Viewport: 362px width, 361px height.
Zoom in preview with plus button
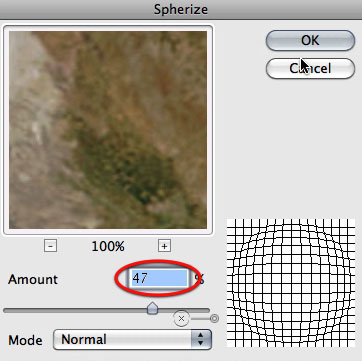pyautogui.click(x=164, y=246)
